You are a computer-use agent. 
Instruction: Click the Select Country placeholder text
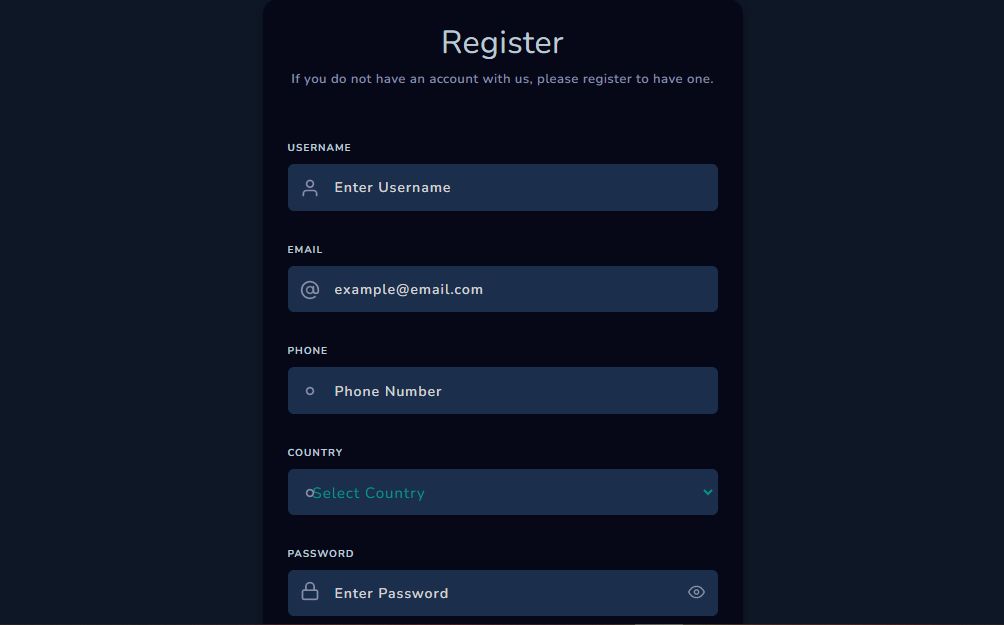(370, 493)
